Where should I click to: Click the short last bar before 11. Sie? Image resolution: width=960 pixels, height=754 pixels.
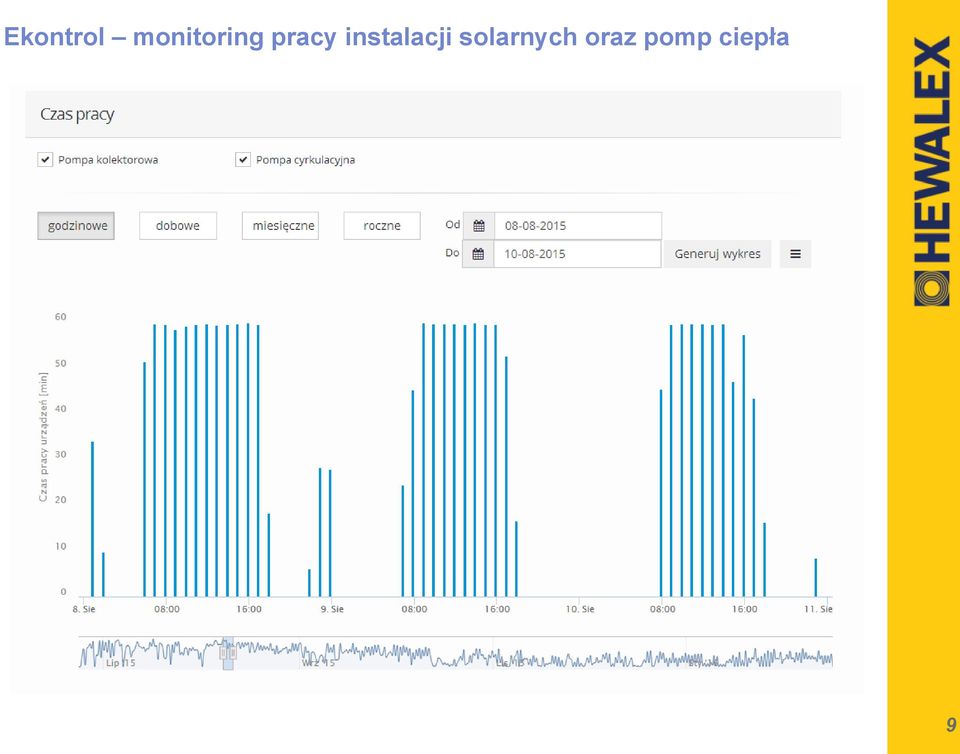pos(816,578)
